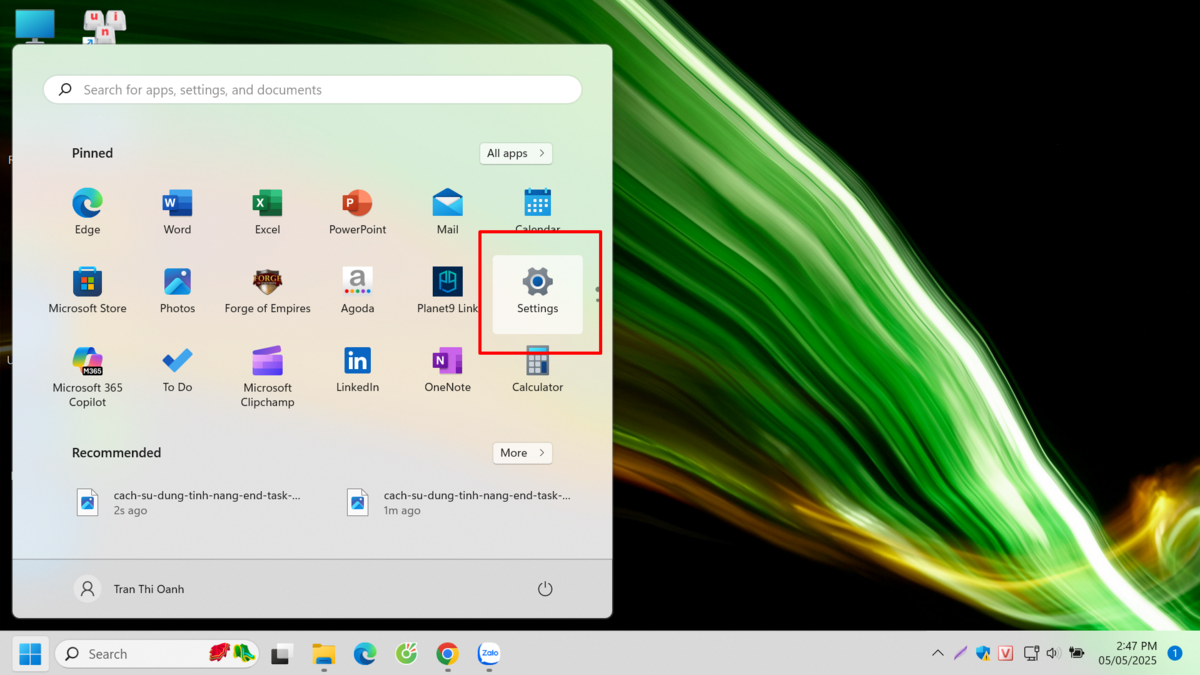Open File Explorer from taskbar
This screenshot has height=675, width=1200.
tap(323, 654)
